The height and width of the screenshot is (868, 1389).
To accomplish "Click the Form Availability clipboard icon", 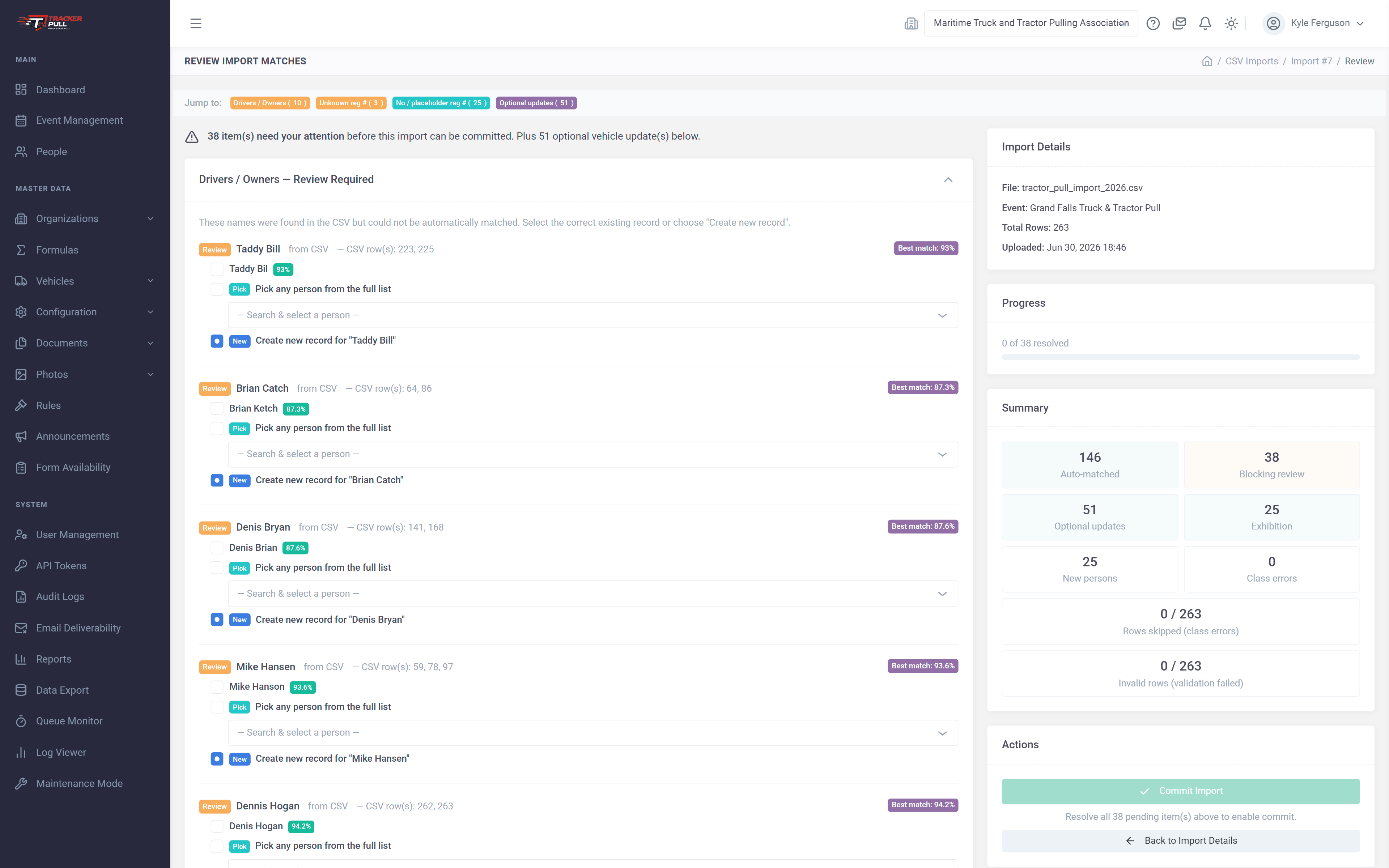I will 21,467.
